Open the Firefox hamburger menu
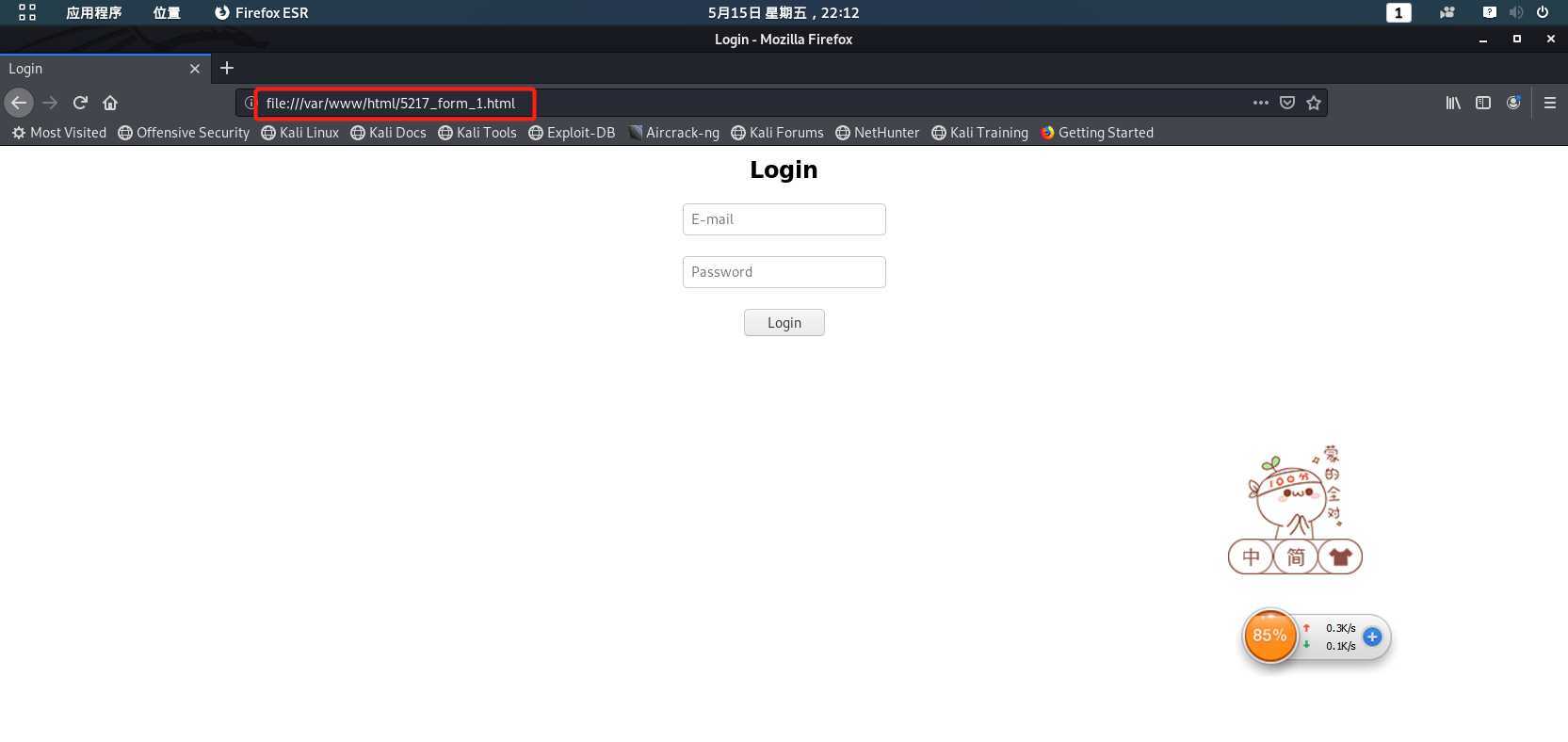1568x742 pixels. (x=1549, y=103)
